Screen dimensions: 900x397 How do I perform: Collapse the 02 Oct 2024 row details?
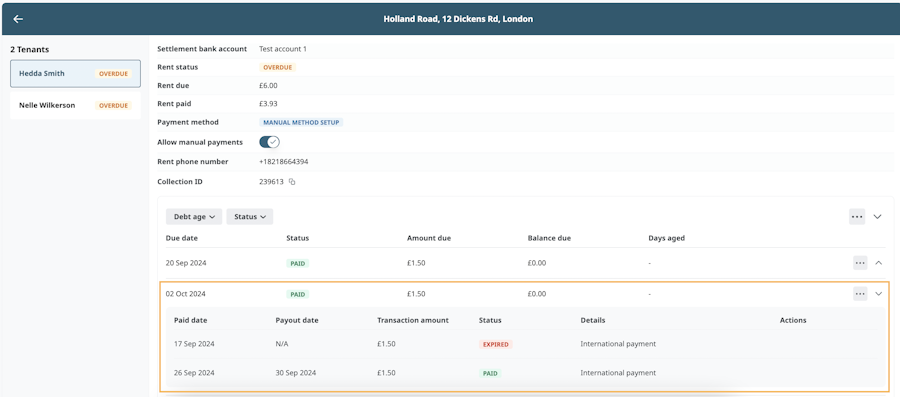[878, 294]
